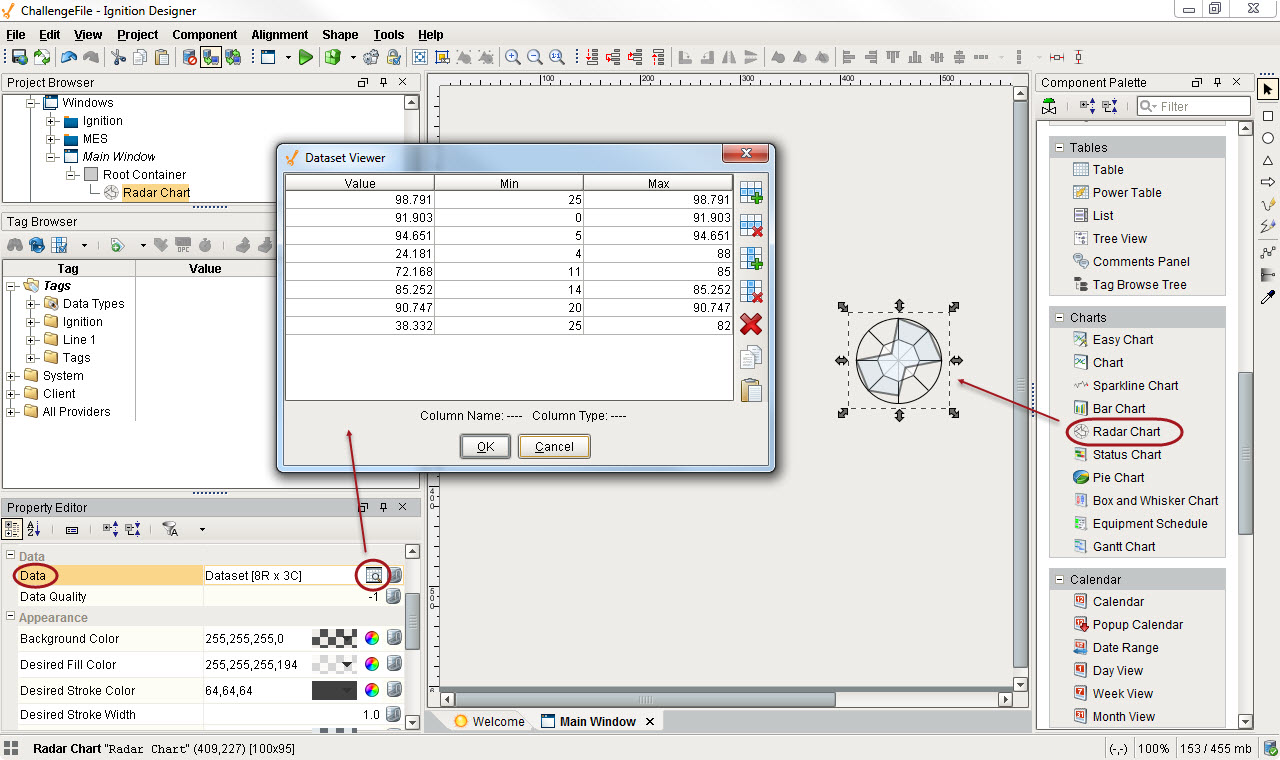Image resolution: width=1280 pixels, height=760 pixels.
Task: Click the color wheel for Background Color
Action: click(371, 638)
